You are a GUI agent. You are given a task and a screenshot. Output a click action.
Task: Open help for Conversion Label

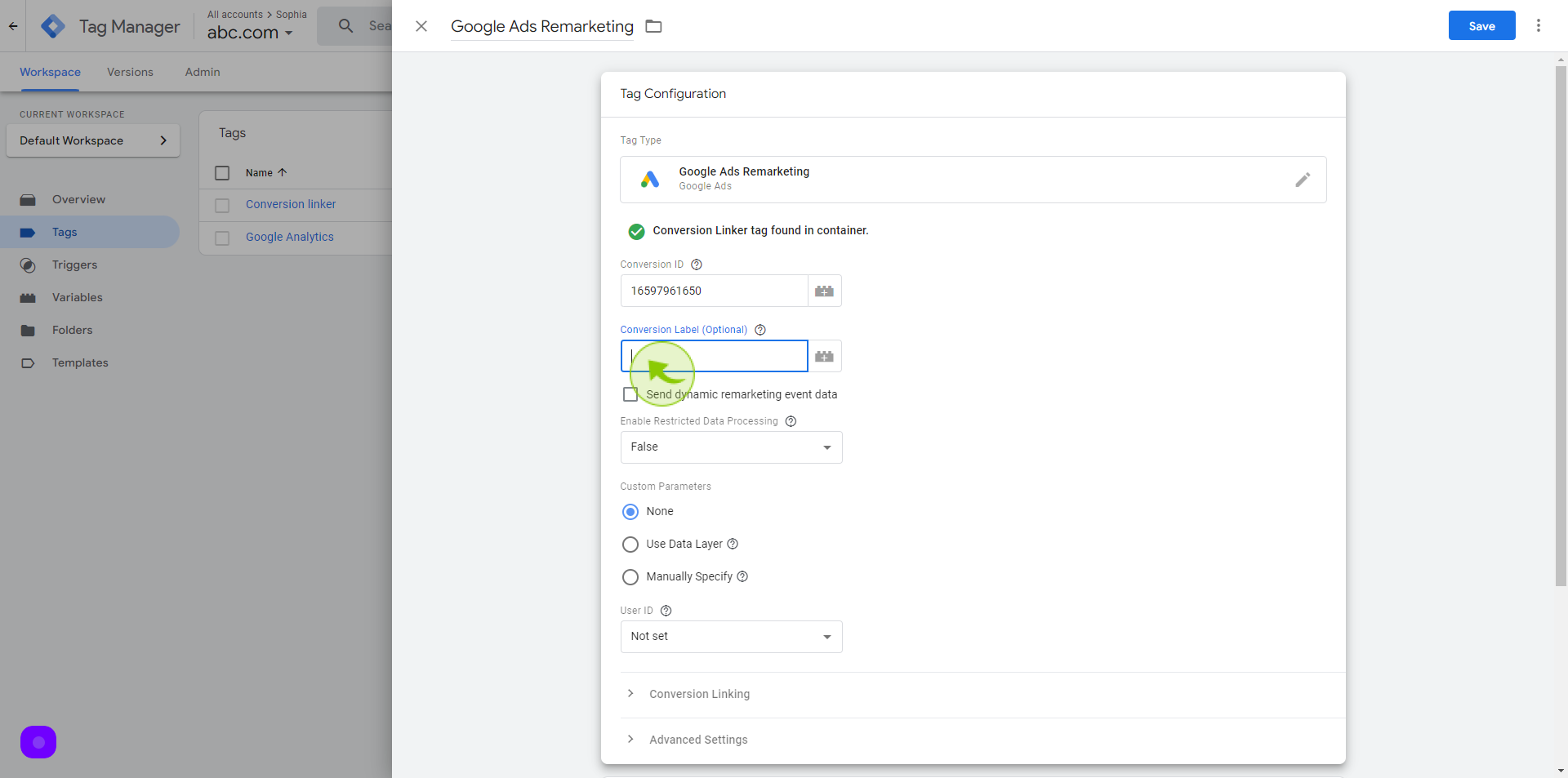point(760,330)
